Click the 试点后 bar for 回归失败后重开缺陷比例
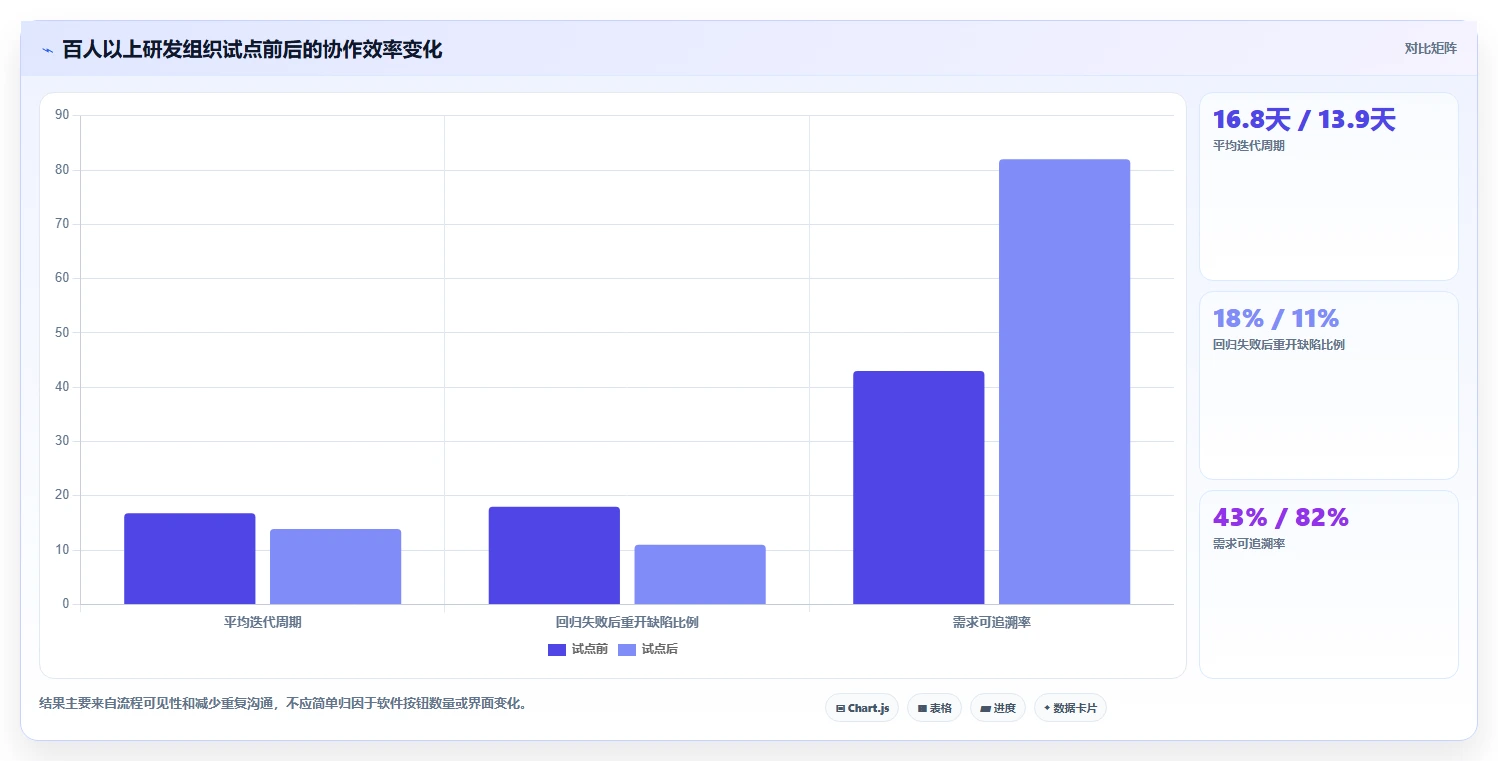The width and height of the screenshot is (1498, 761). point(700,575)
